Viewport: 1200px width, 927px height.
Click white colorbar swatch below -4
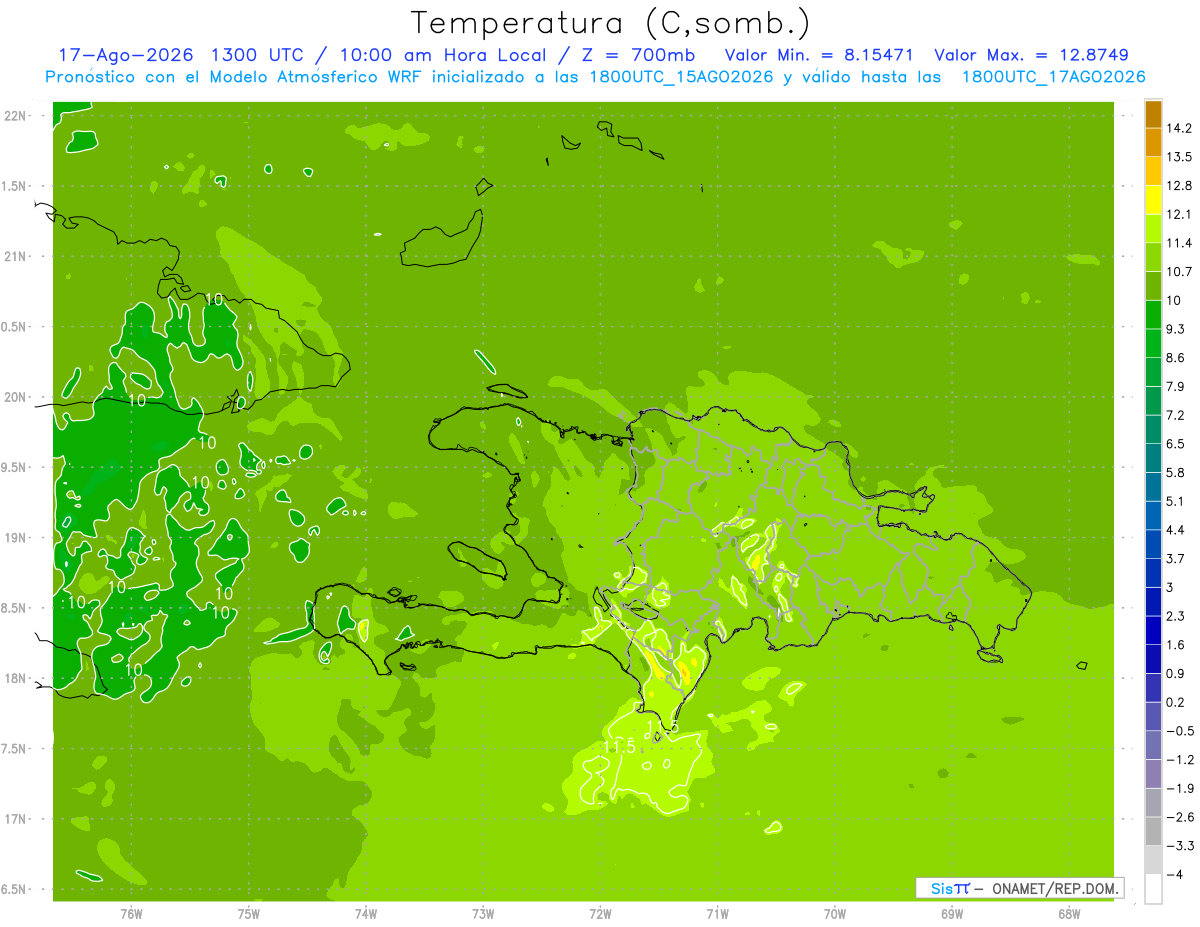click(x=1153, y=888)
